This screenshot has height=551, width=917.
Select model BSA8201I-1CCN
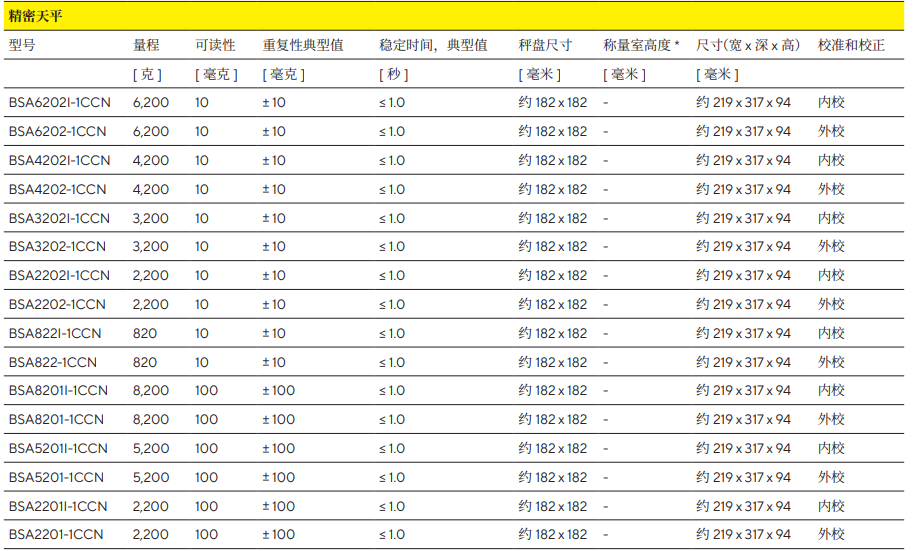click(58, 390)
